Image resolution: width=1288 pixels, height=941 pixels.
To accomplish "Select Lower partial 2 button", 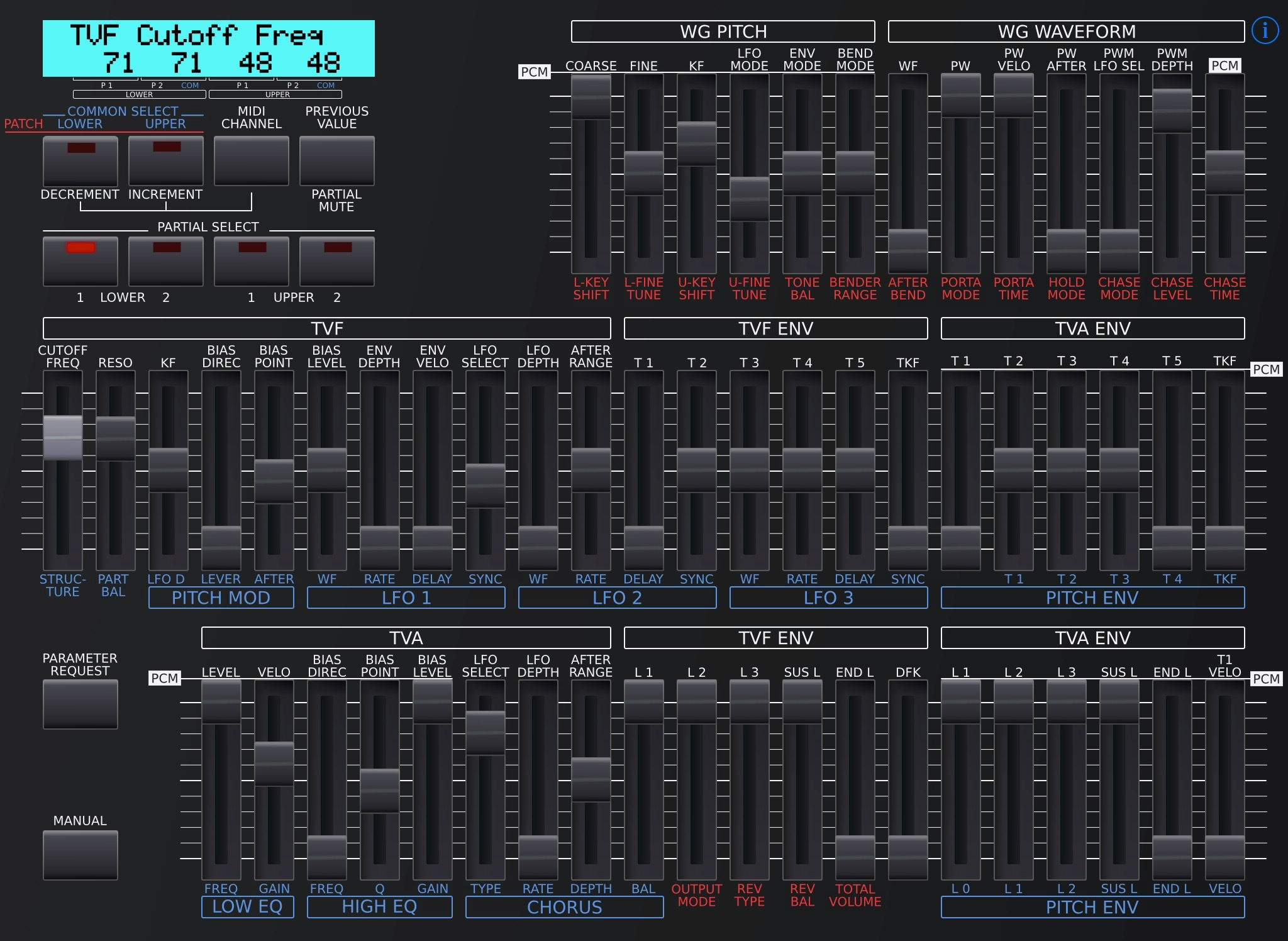I will coord(166,261).
